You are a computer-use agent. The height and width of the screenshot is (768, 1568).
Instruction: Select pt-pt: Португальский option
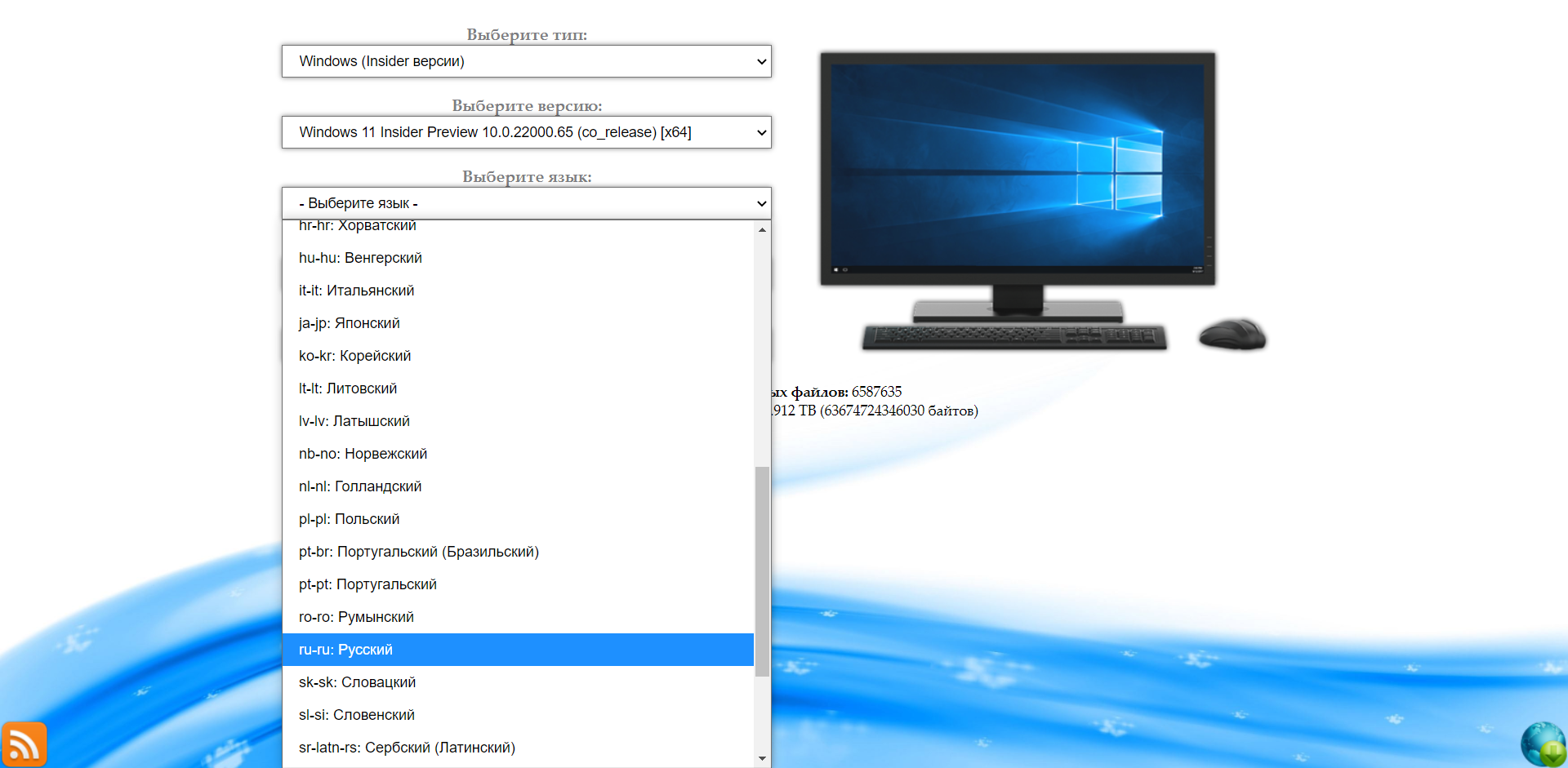point(518,584)
